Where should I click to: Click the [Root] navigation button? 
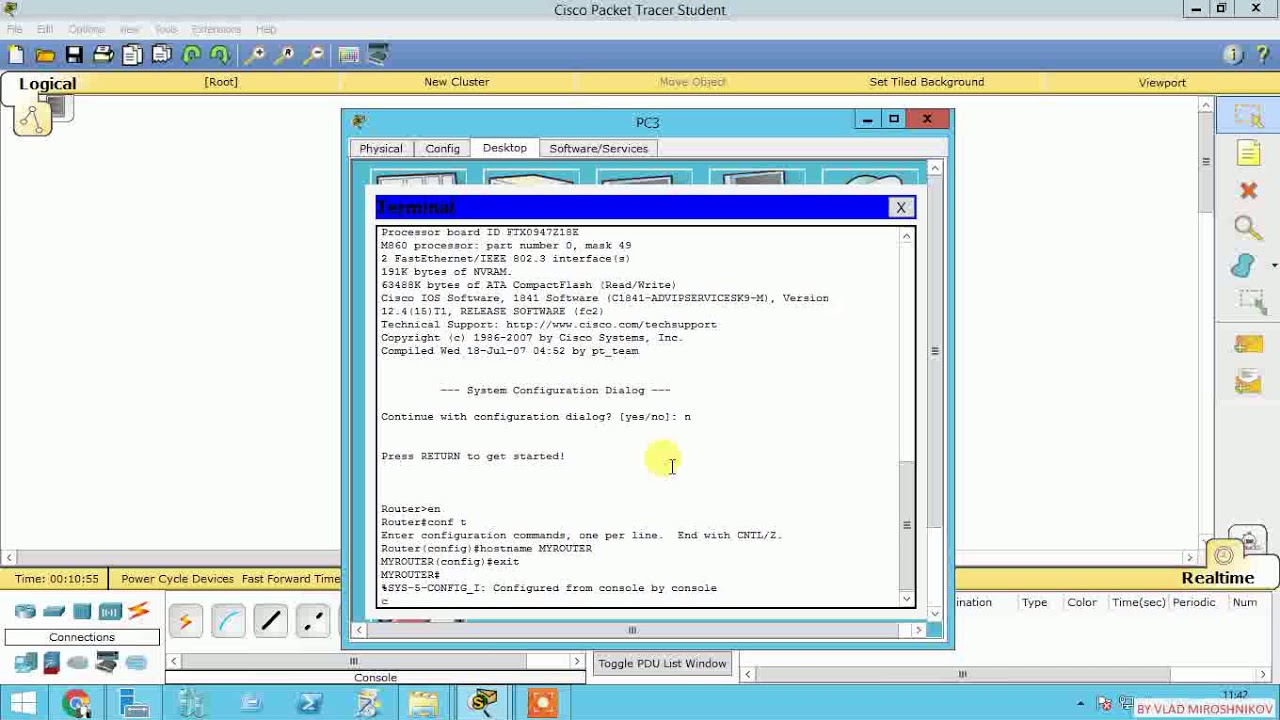click(x=221, y=82)
